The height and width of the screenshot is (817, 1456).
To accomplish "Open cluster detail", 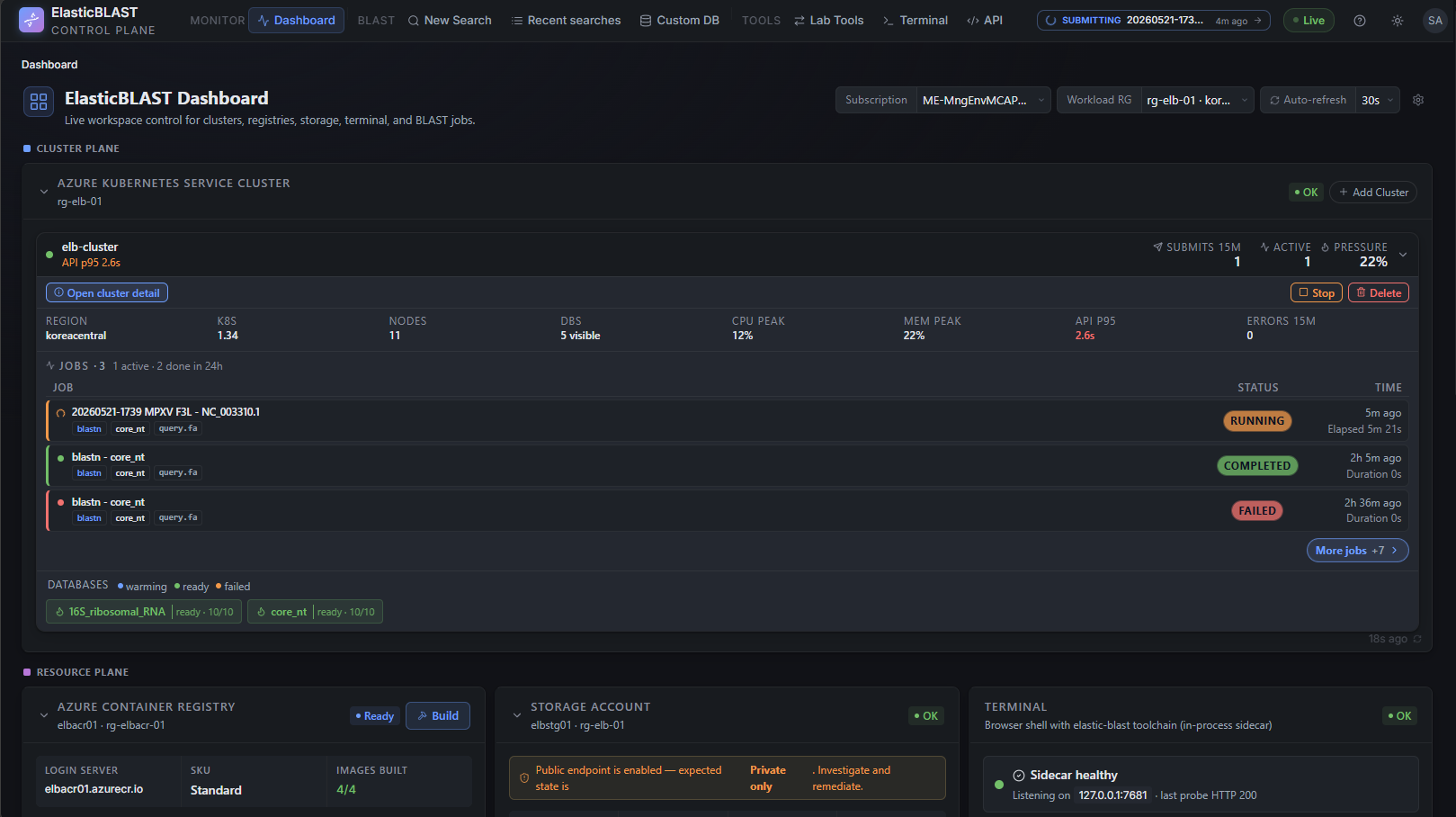I will 107,293.
